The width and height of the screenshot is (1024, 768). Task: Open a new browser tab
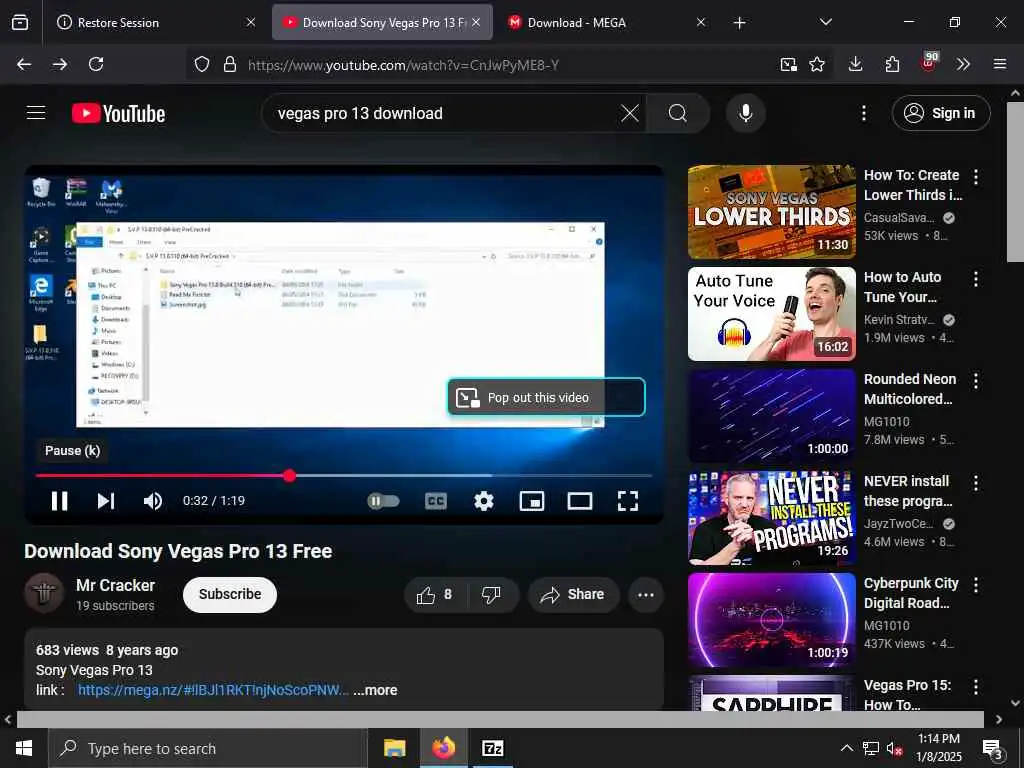739,23
